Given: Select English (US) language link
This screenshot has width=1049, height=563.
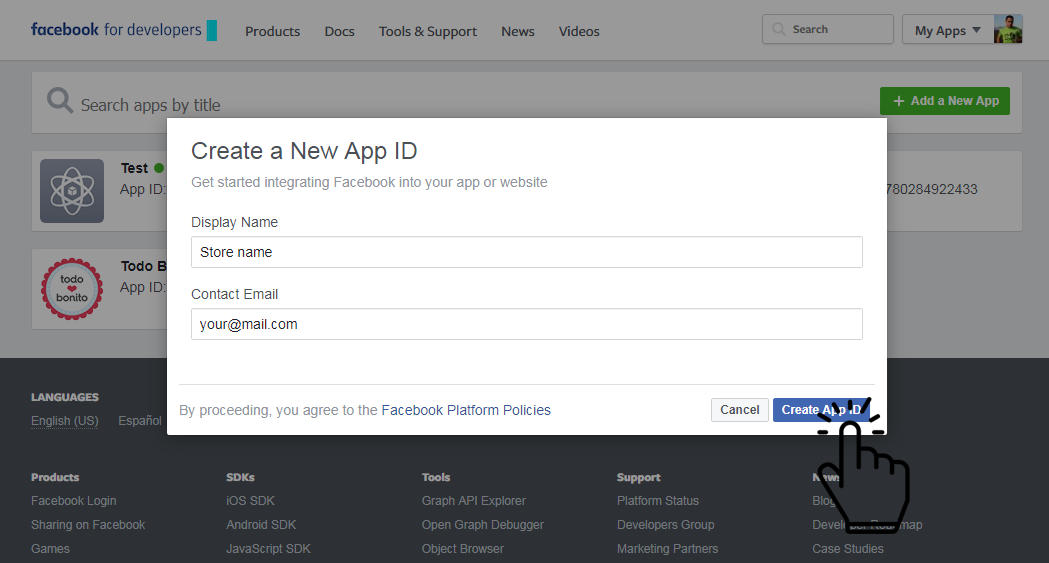Looking at the screenshot, I should click(64, 421).
